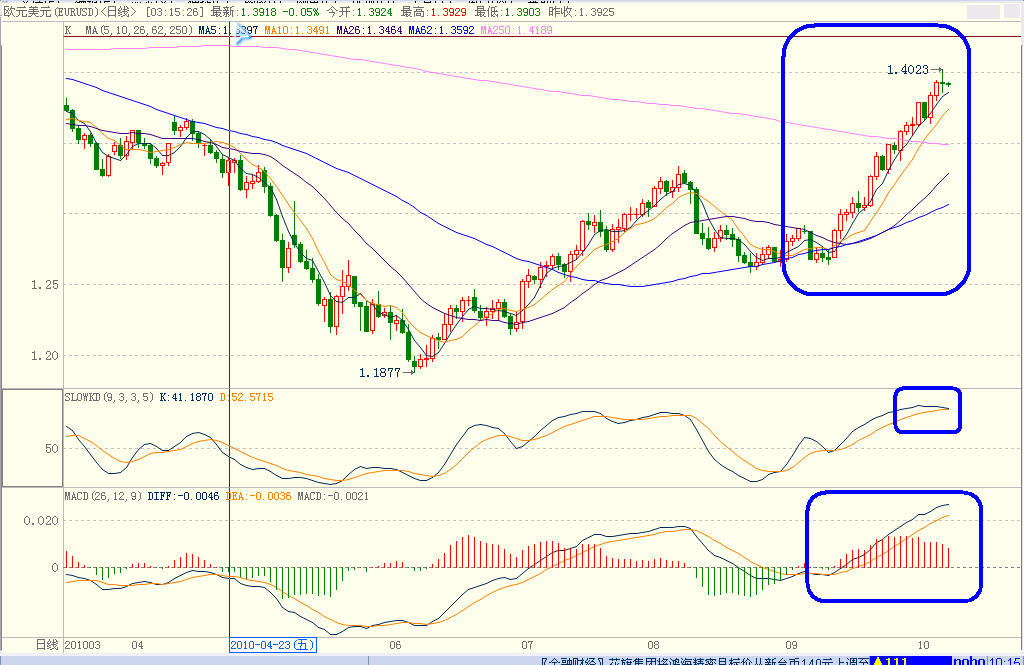This screenshot has width=1024, height=665.
Task: Click the 最低 1.3903 low price
Action: pos(507,12)
